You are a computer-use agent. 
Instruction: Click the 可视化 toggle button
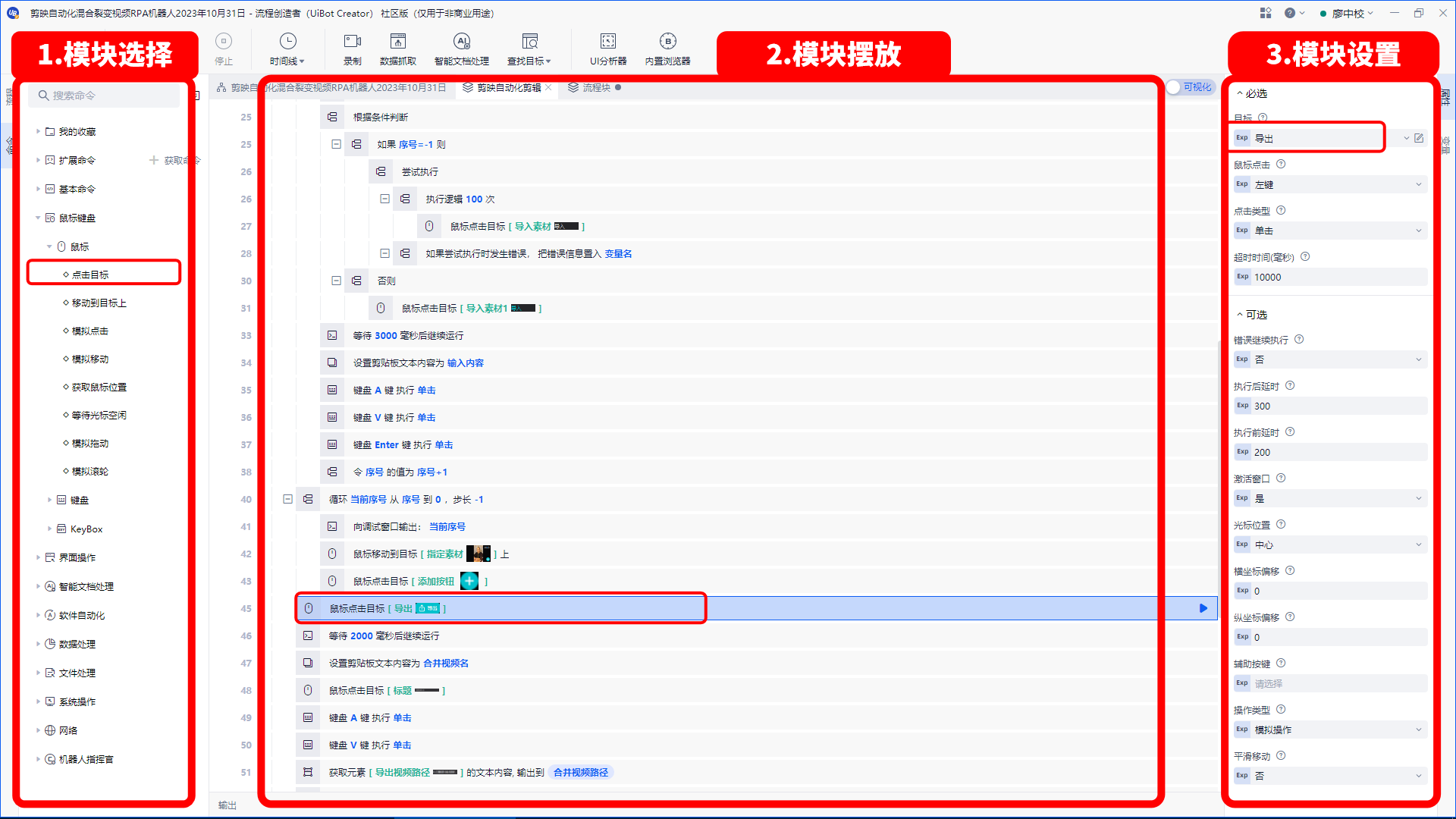(1190, 89)
